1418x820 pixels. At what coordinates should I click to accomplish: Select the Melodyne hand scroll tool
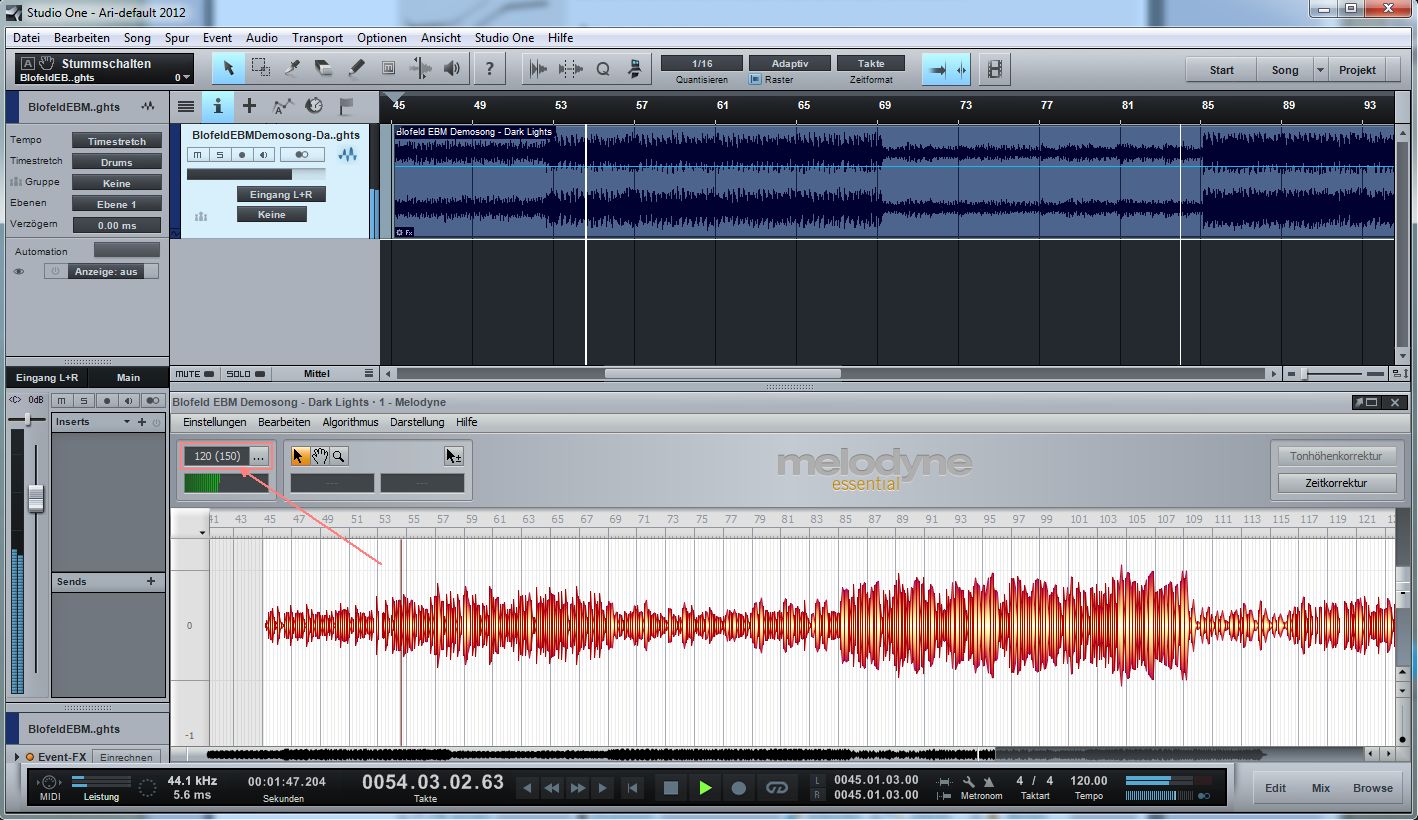(320, 456)
